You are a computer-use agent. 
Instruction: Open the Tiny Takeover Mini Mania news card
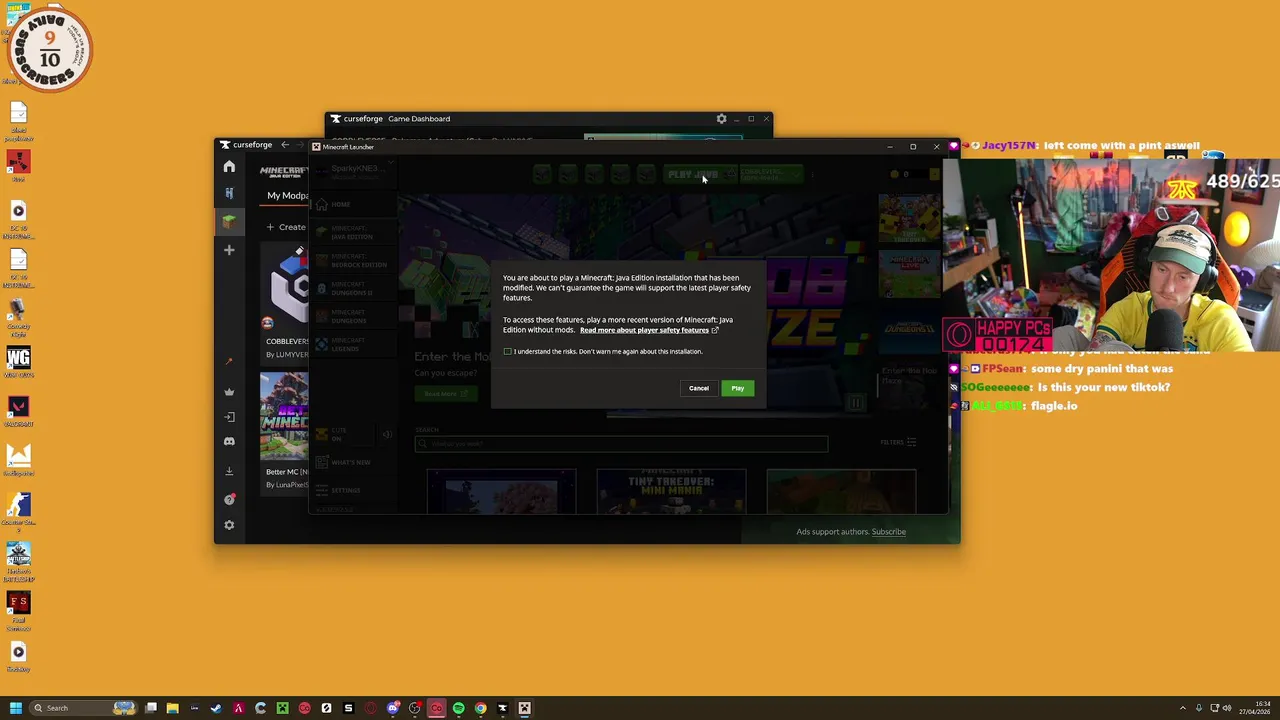[x=671, y=491]
